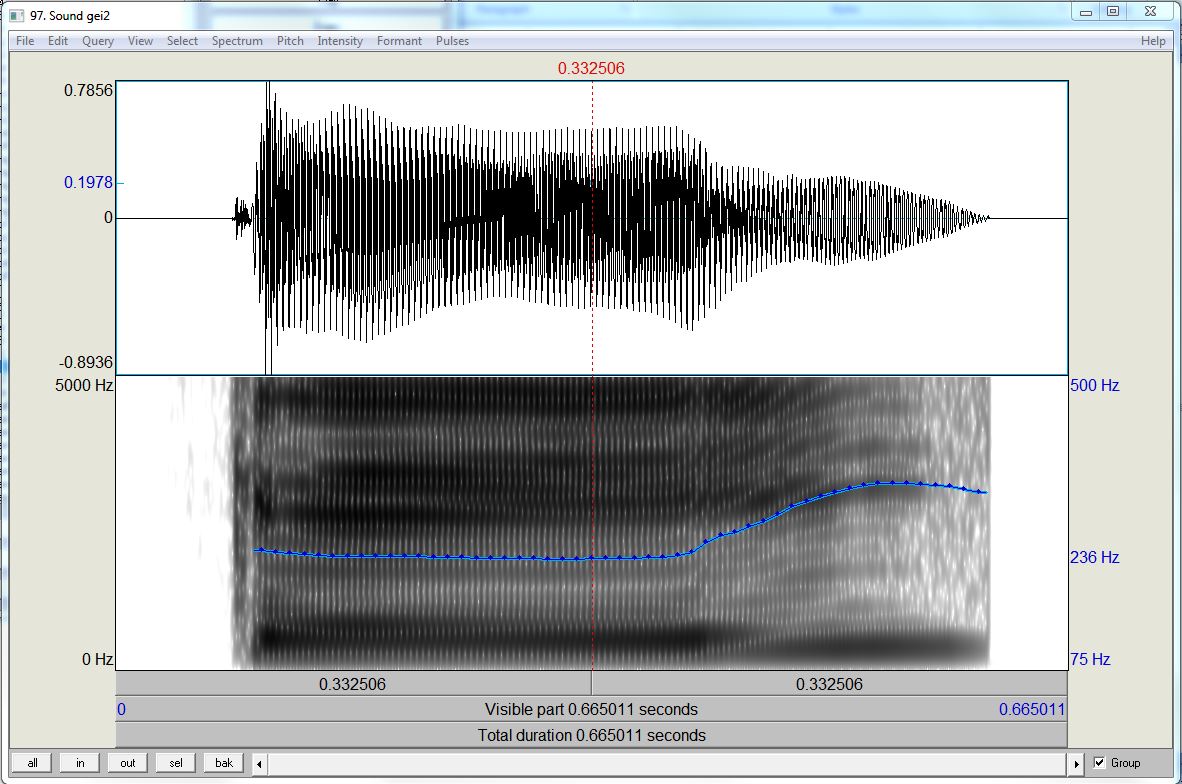
Task: Open the Help menu
Action: point(1153,41)
